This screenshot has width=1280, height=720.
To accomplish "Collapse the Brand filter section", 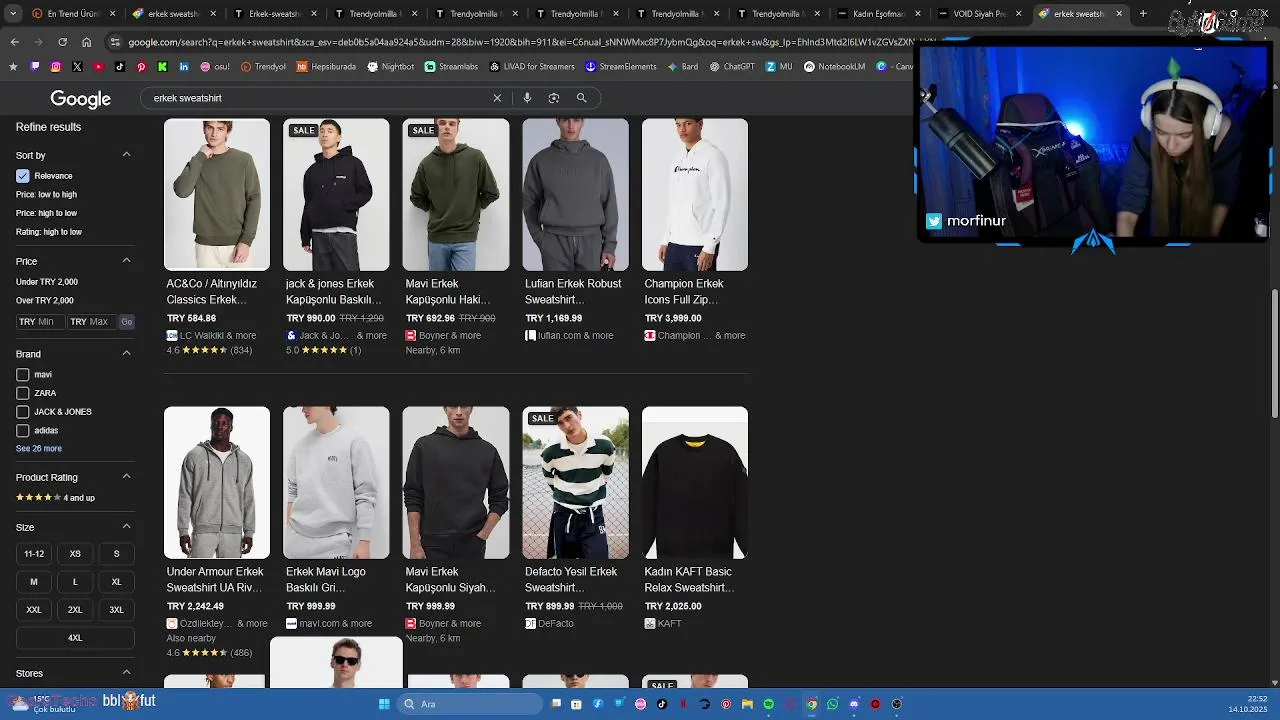I will click(x=126, y=353).
